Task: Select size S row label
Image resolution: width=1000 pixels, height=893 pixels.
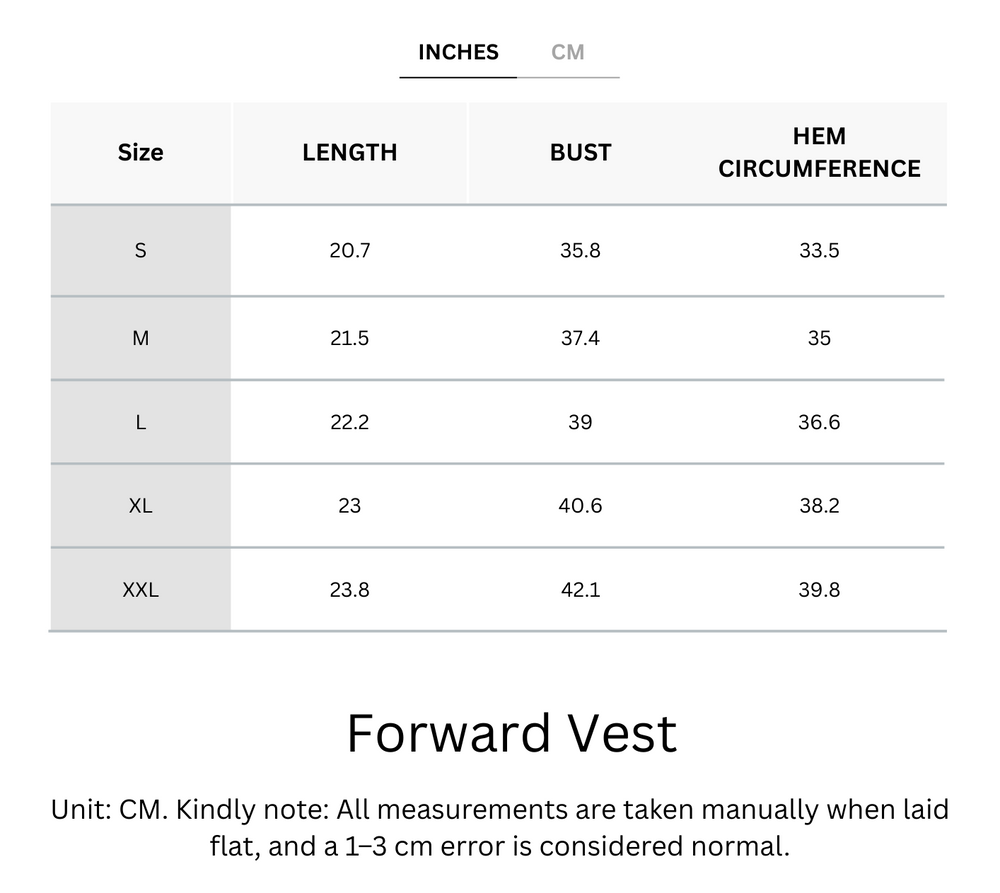Action: [x=140, y=250]
